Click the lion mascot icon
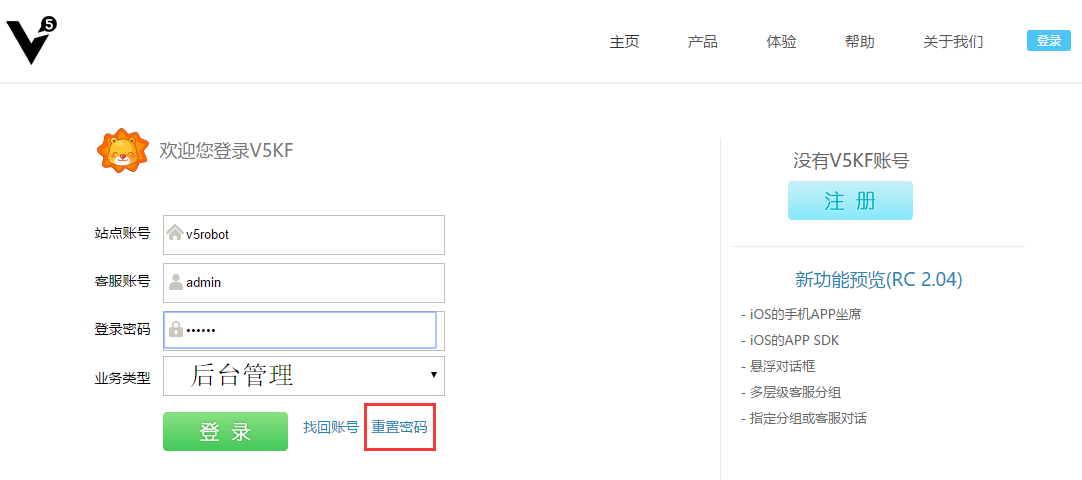1082x480 pixels. pos(122,150)
